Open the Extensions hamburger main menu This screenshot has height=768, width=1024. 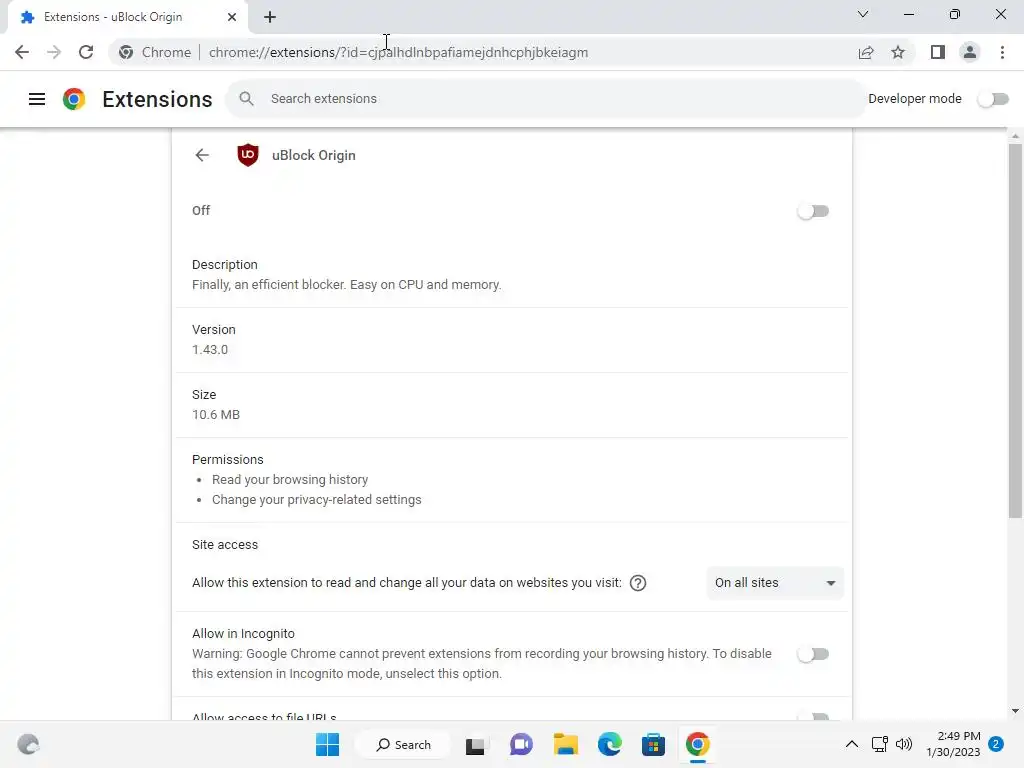(37, 99)
